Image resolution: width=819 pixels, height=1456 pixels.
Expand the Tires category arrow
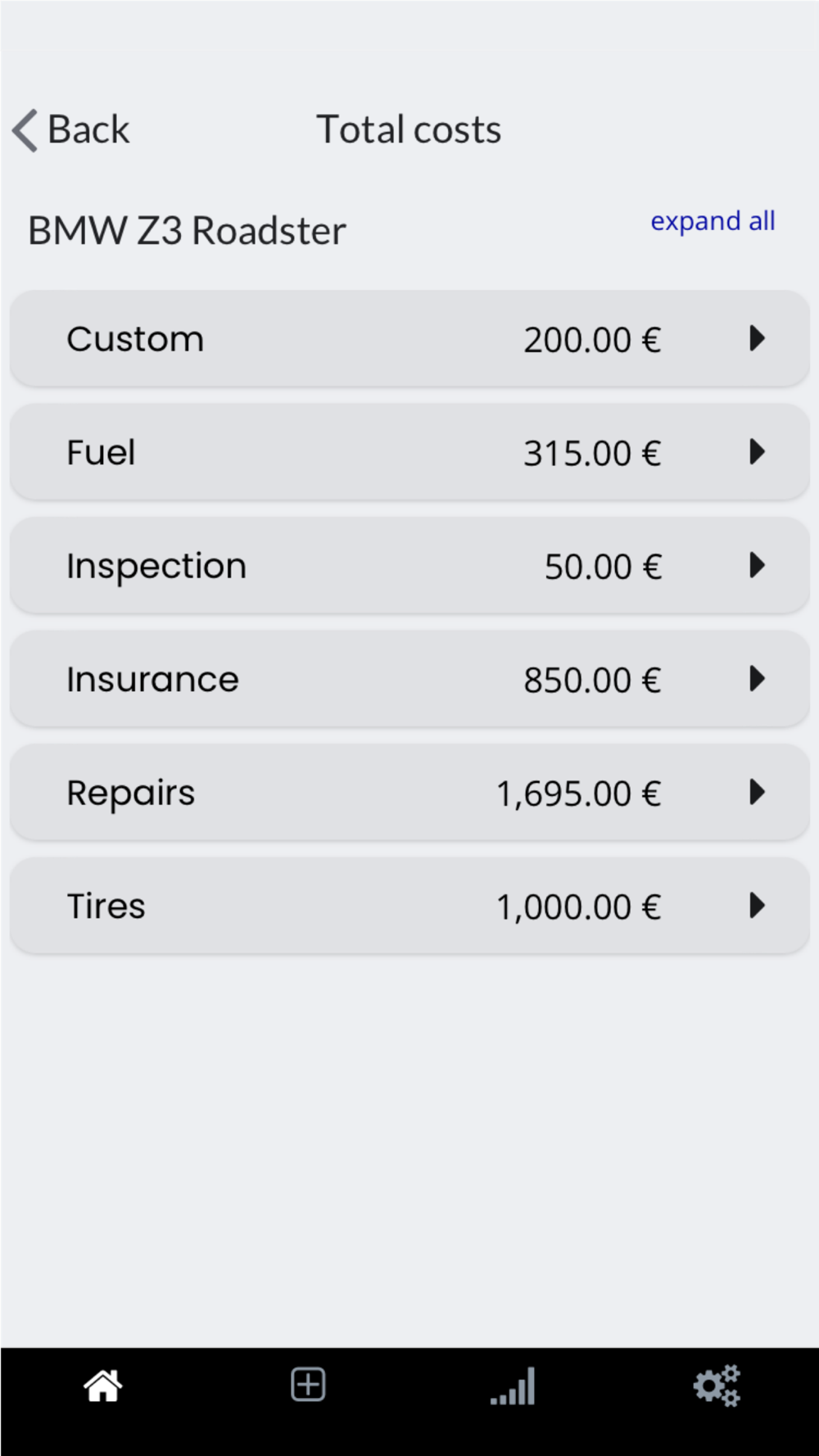coord(758,906)
